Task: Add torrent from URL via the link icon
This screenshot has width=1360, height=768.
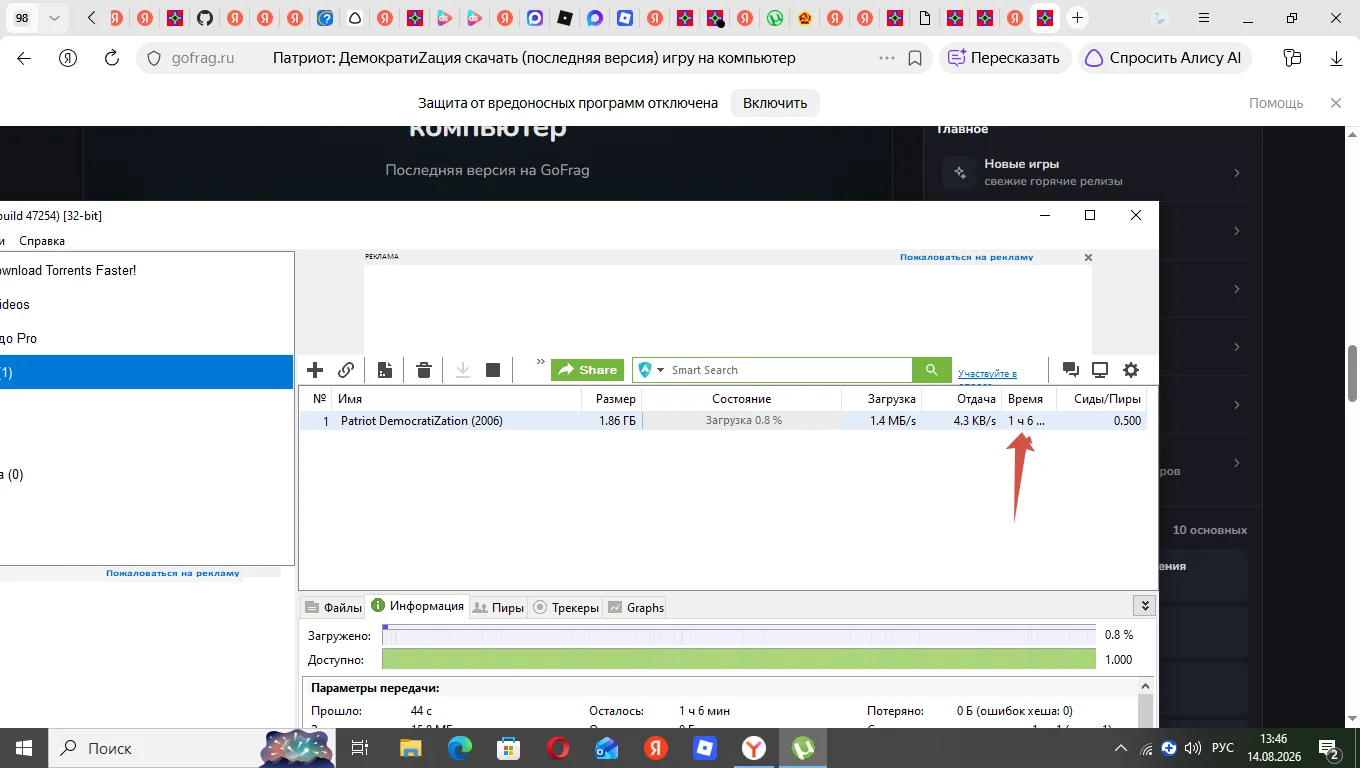Action: coord(346,370)
